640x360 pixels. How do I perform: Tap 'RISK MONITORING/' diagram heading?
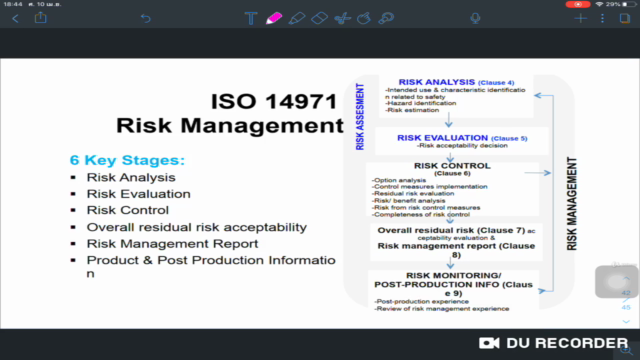click(x=453, y=276)
